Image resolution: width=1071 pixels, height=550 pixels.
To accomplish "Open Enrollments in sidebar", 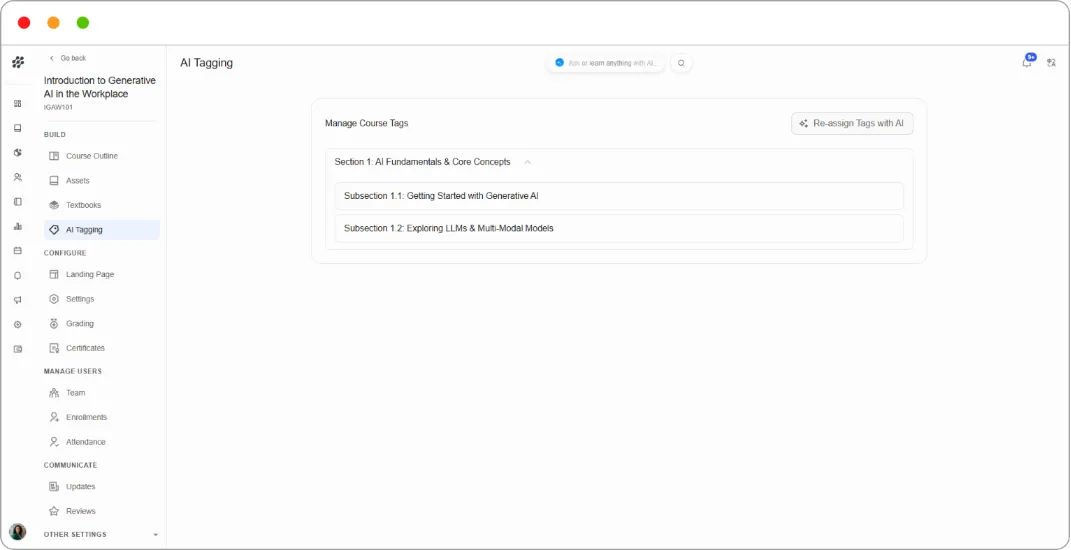I will click(x=102, y=417).
